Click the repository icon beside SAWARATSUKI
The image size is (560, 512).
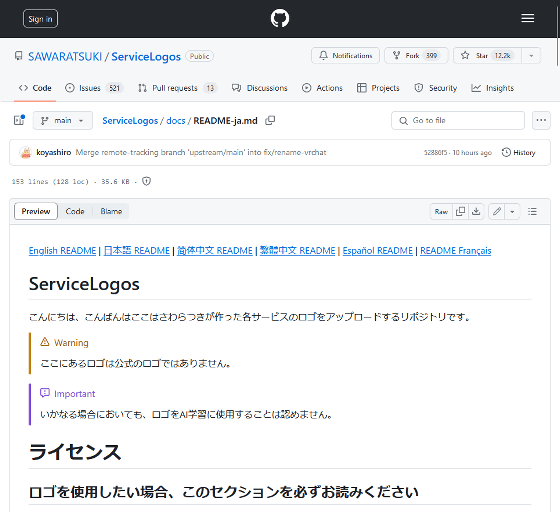click(19, 56)
